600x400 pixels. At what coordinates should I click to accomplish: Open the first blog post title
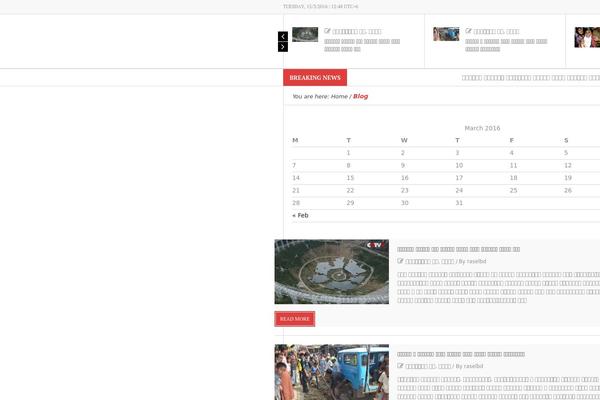point(458,249)
